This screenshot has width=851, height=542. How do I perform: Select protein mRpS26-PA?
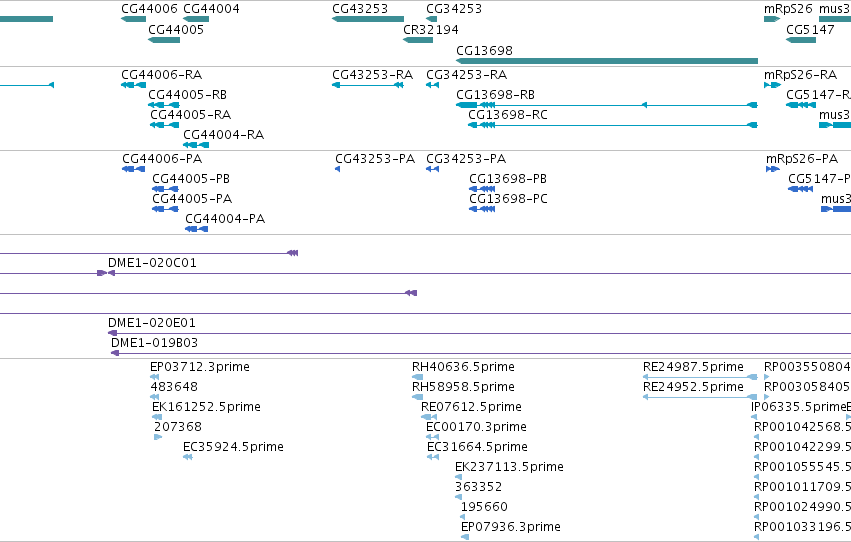click(773, 169)
